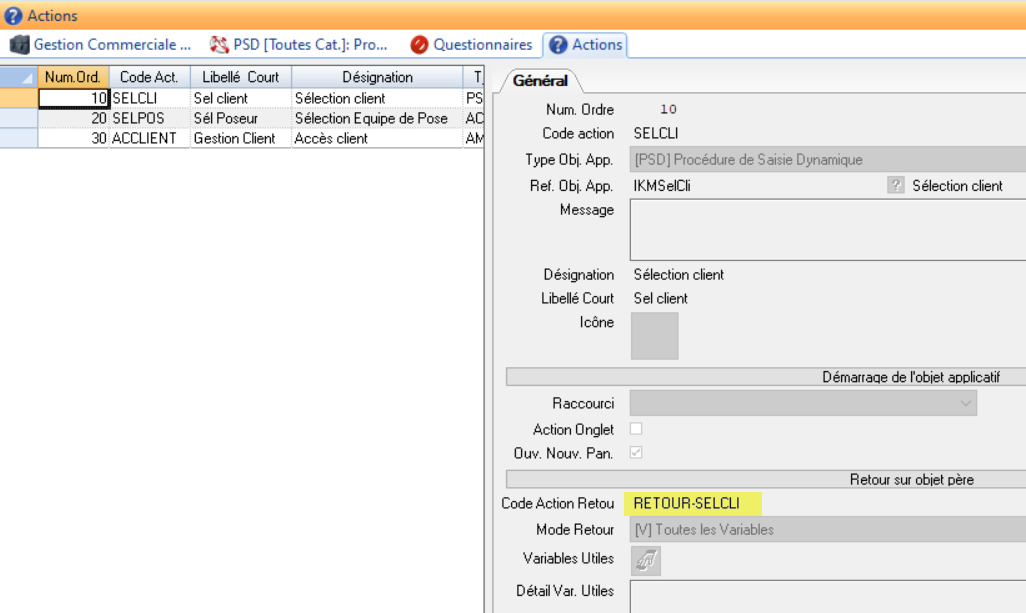Click the Gestion Commerciale tab icon
The width and height of the screenshot is (1026, 613).
[20, 45]
